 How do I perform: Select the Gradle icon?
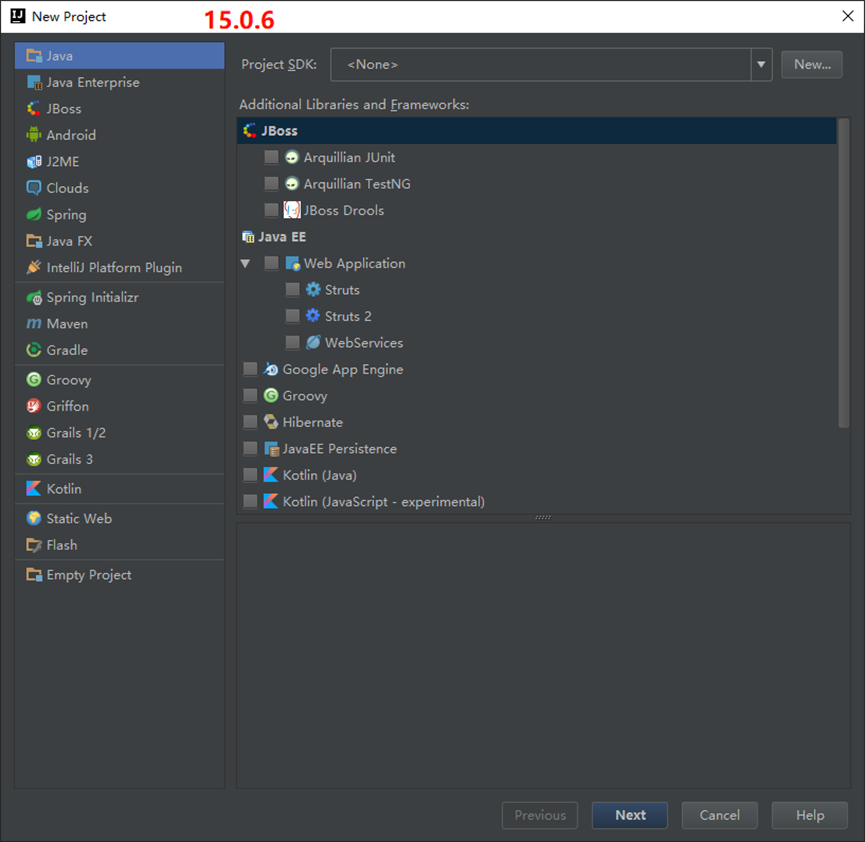click(34, 350)
